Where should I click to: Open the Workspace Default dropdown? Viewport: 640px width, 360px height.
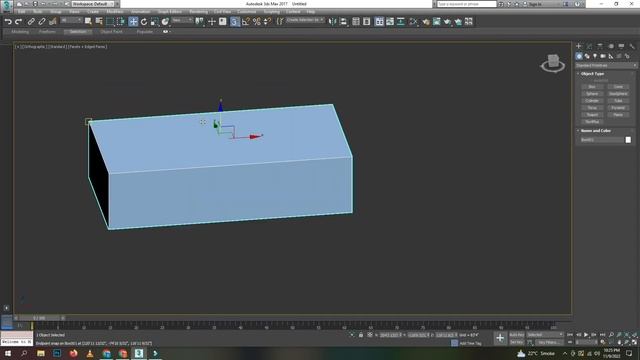click(93, 4)
